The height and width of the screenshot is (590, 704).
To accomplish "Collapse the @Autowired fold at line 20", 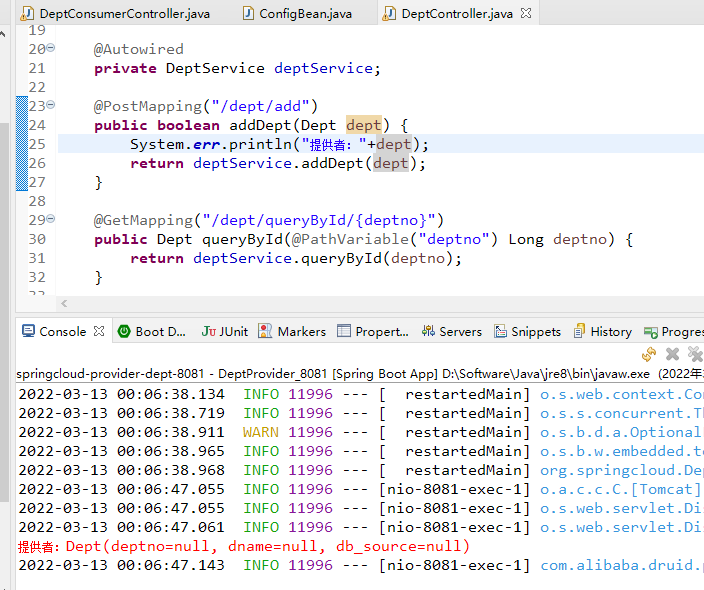I will [51, 47].
